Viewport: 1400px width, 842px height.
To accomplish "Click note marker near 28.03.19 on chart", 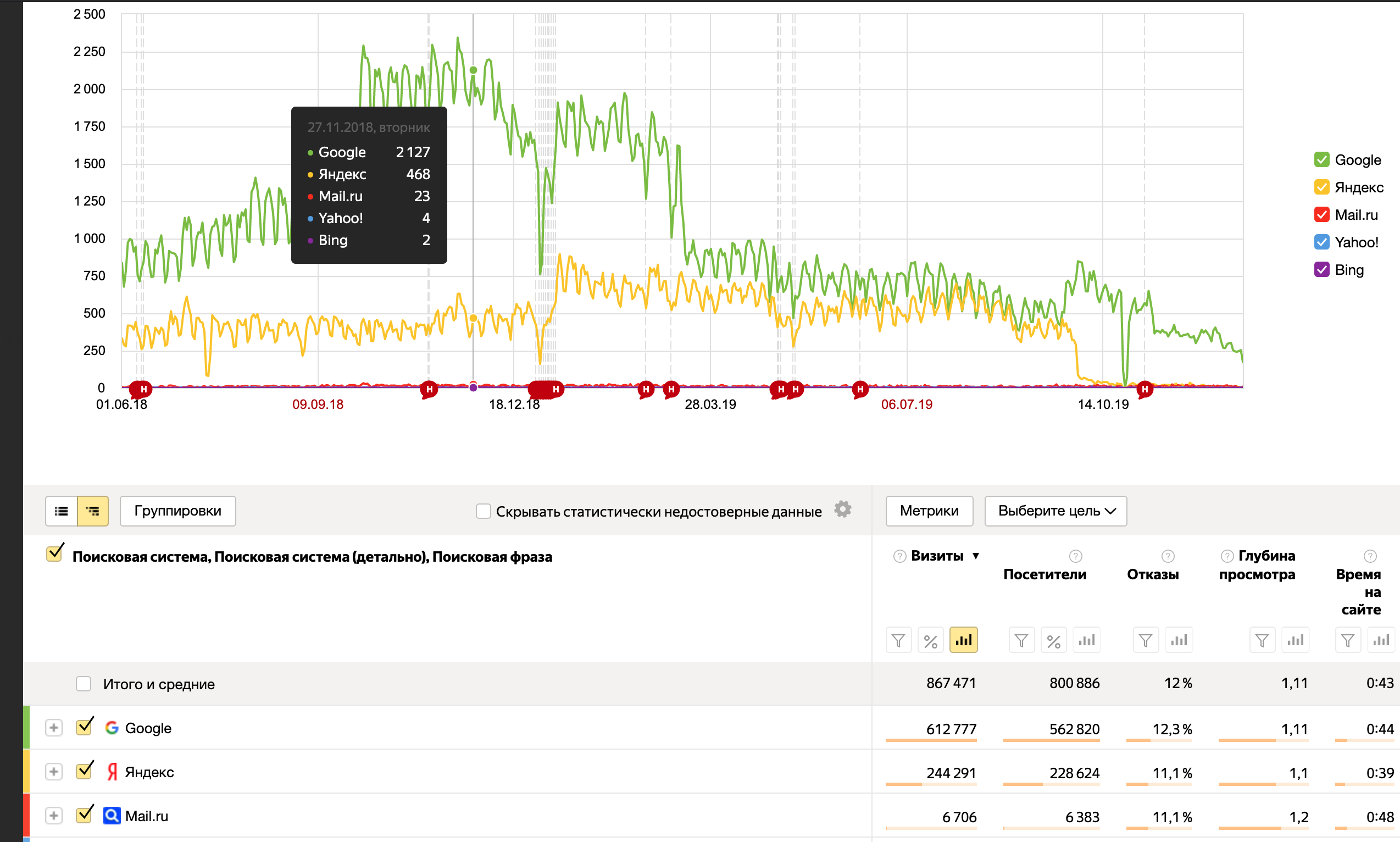I will point(671,389).
